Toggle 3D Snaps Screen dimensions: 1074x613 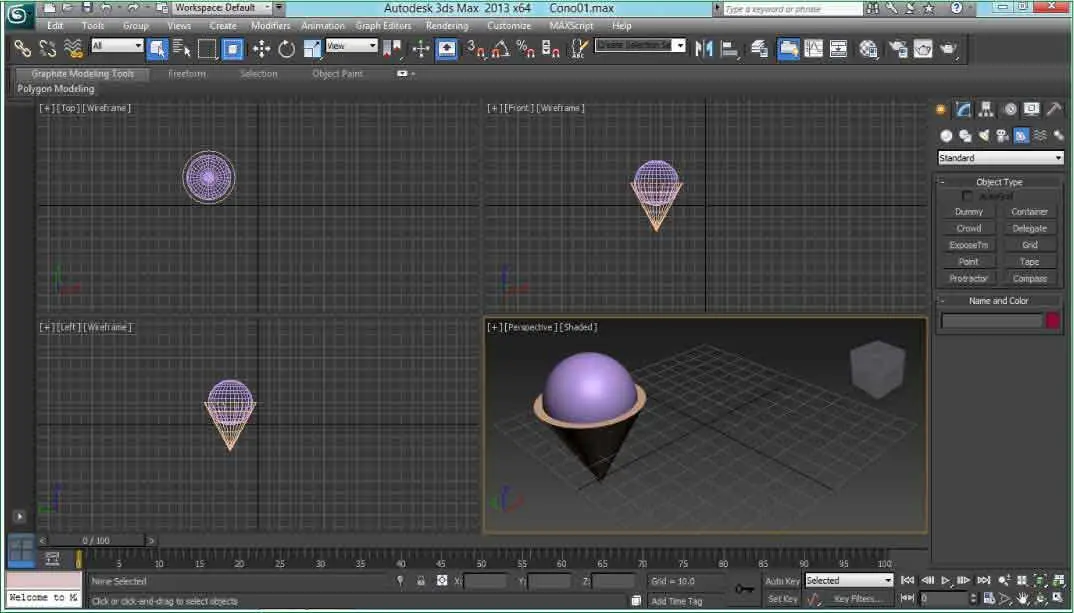coord(475,49)
